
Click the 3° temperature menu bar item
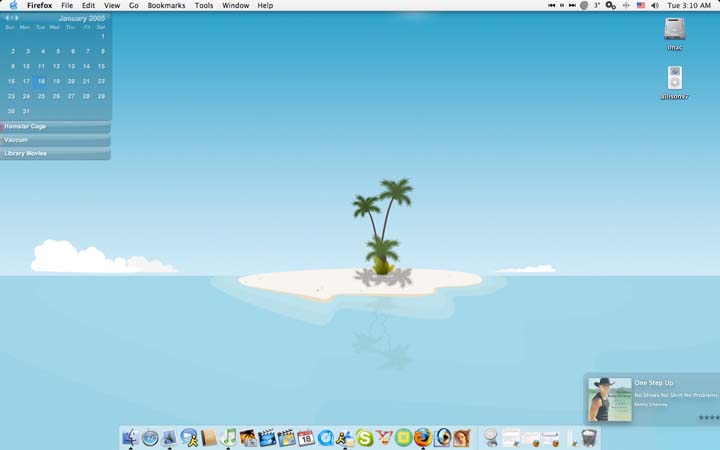click(x=597, y=6)
